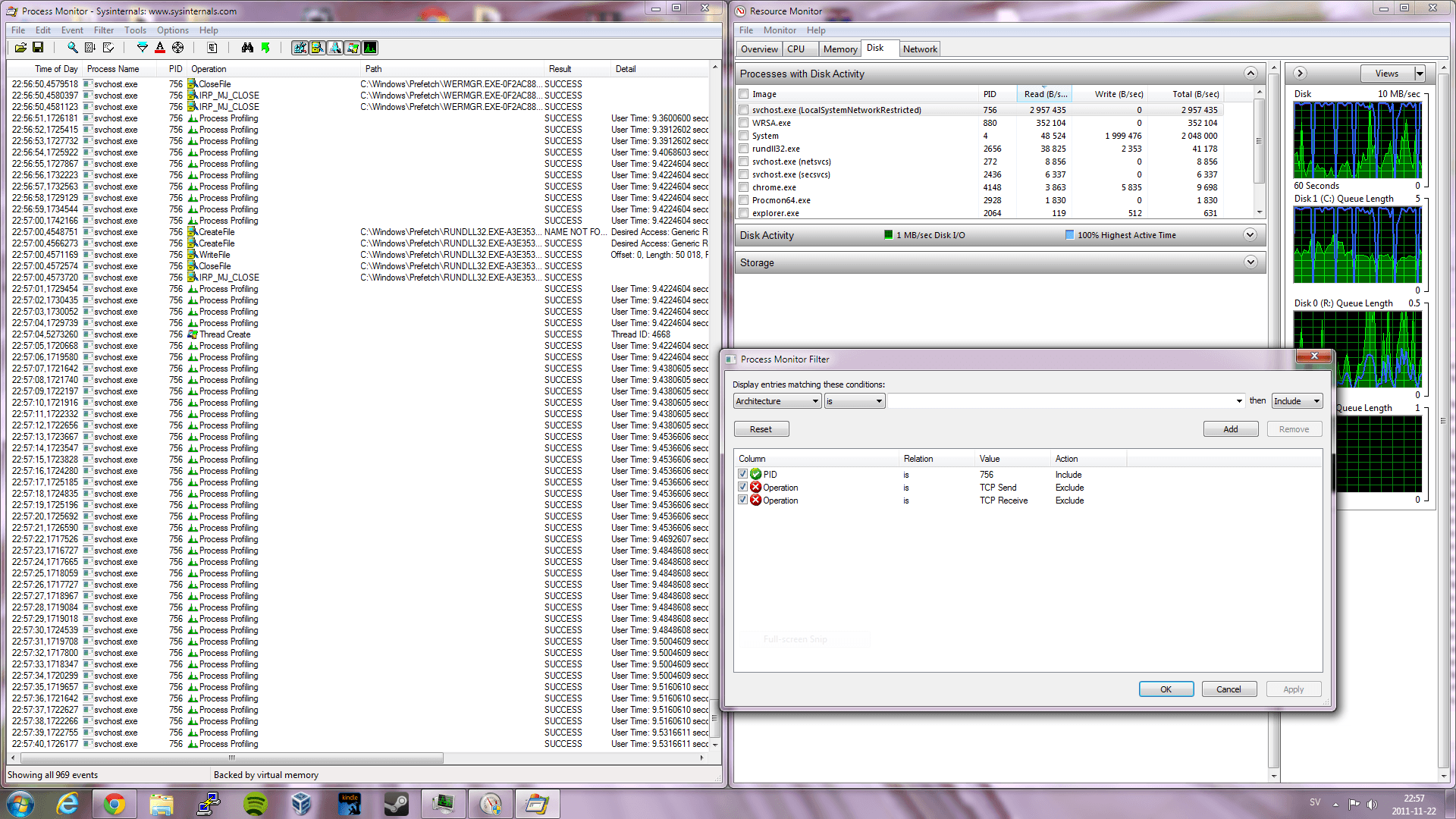Expand the Storage section
This screenshot has width=1456, height=819.
tap(1250, 262)
